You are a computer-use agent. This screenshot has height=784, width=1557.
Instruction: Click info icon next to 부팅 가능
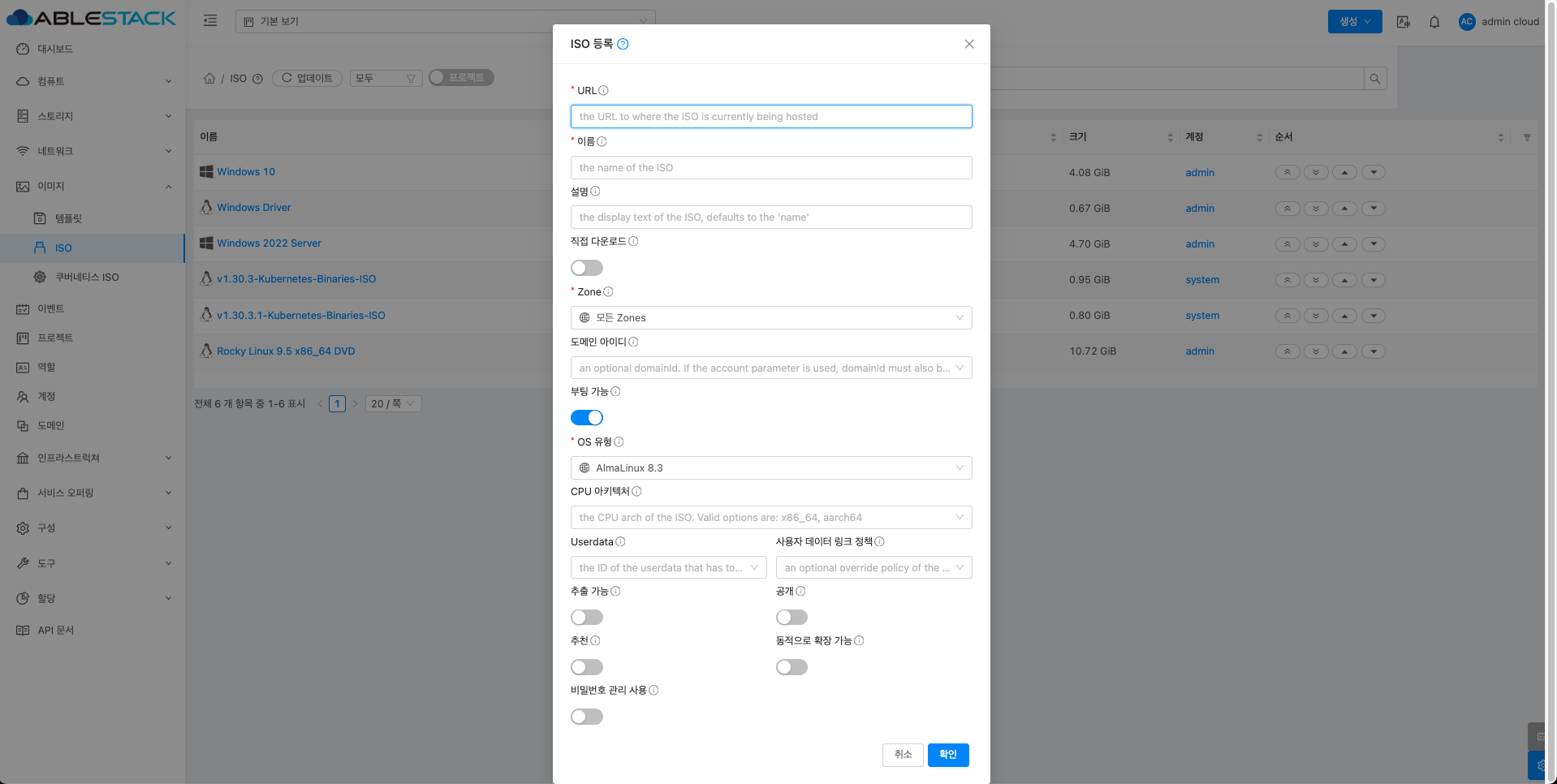tap(615, 392)
